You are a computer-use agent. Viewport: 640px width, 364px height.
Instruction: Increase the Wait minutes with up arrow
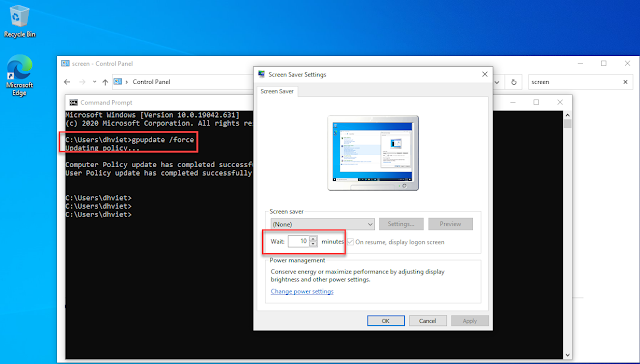pos(313,239)
